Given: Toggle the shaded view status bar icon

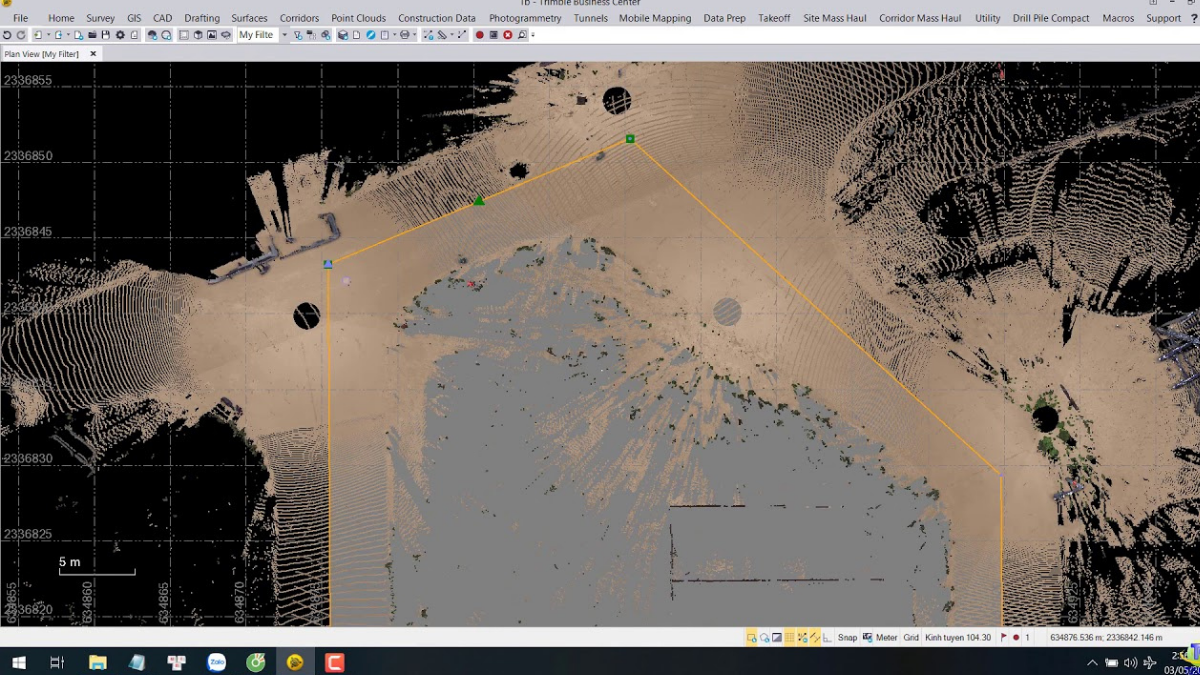Looking at the screenshot, I should [x=777, y=637].
